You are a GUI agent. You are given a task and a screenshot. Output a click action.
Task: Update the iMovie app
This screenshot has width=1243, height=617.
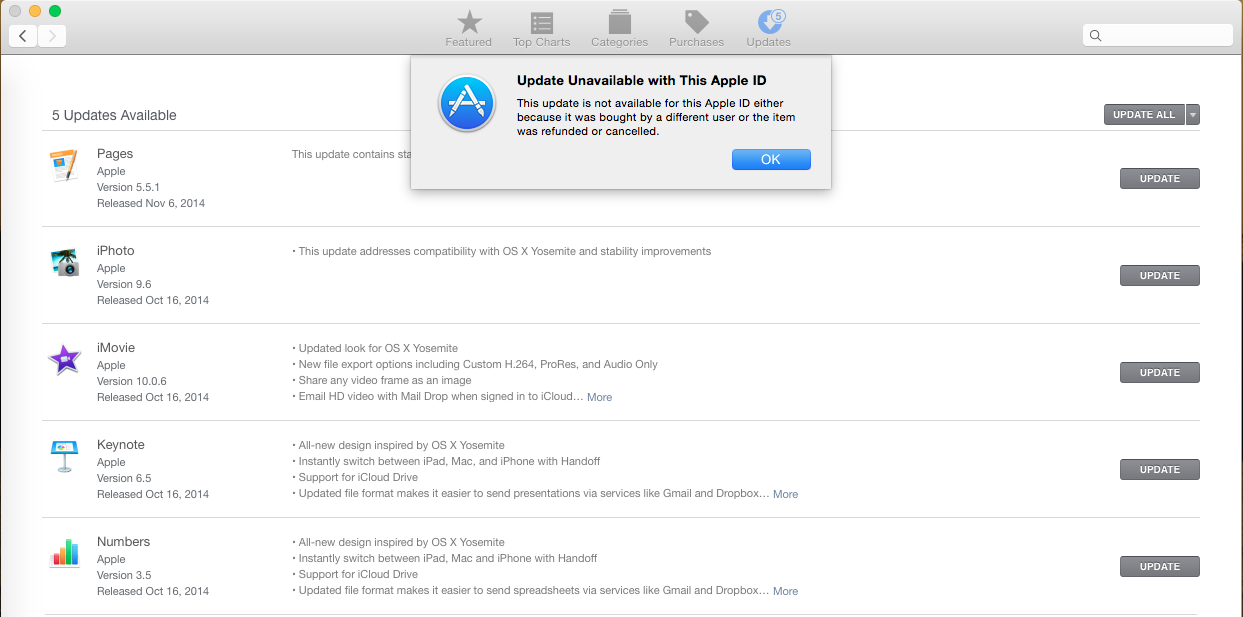click(1160, 373)
